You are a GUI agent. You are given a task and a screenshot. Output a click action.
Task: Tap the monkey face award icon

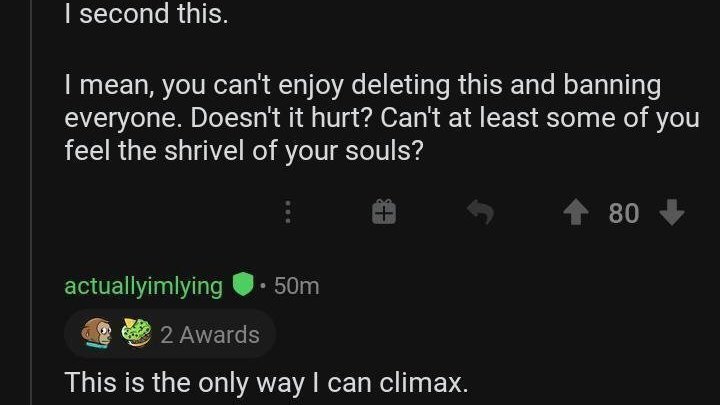pos(96,334)
